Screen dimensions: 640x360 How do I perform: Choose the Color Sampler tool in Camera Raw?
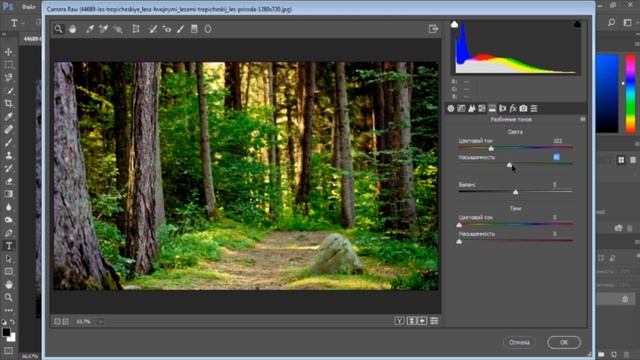click(103, 29)
